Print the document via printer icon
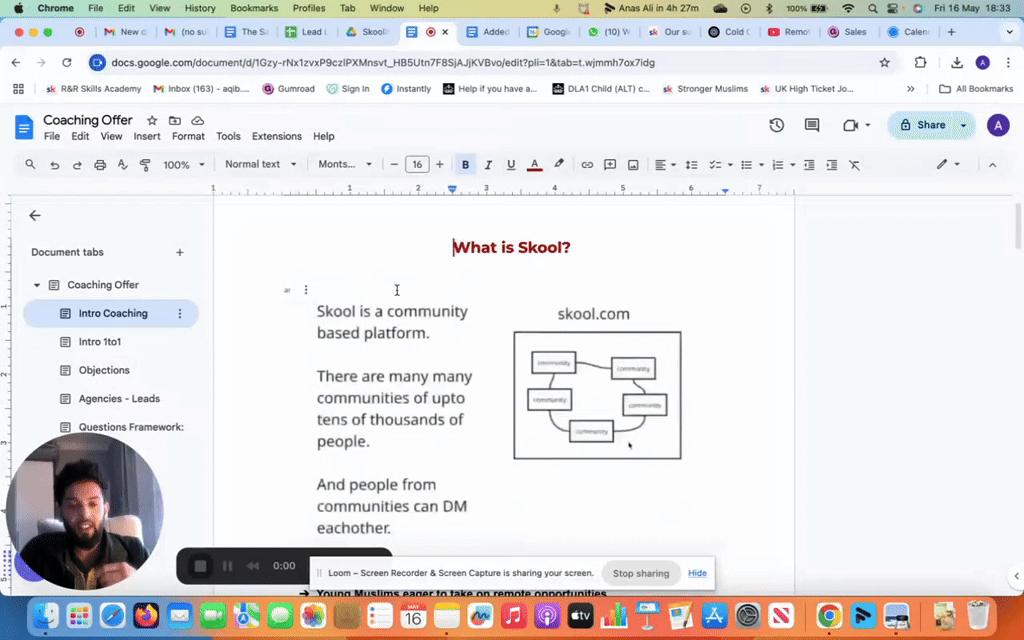 click(x=100, y=165)
